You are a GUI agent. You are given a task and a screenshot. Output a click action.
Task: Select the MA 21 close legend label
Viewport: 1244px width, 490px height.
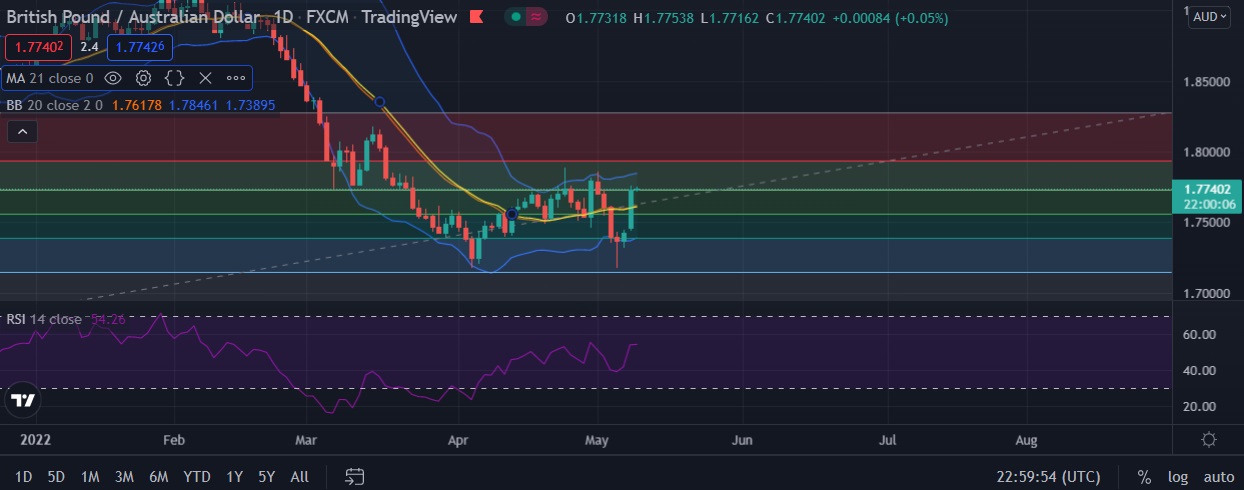(50, 78)
